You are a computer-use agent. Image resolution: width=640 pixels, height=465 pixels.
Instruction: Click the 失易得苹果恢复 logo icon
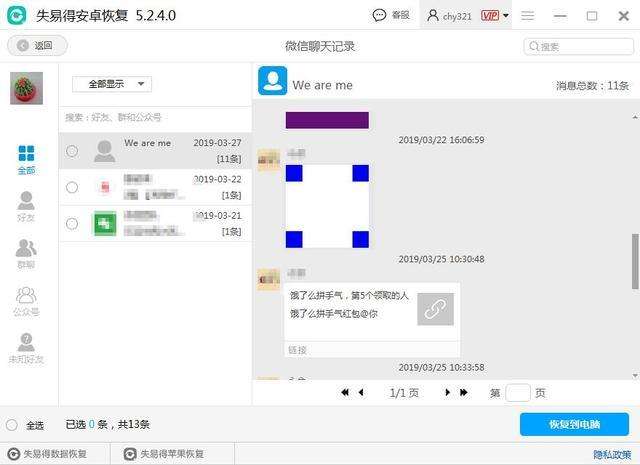130,454
